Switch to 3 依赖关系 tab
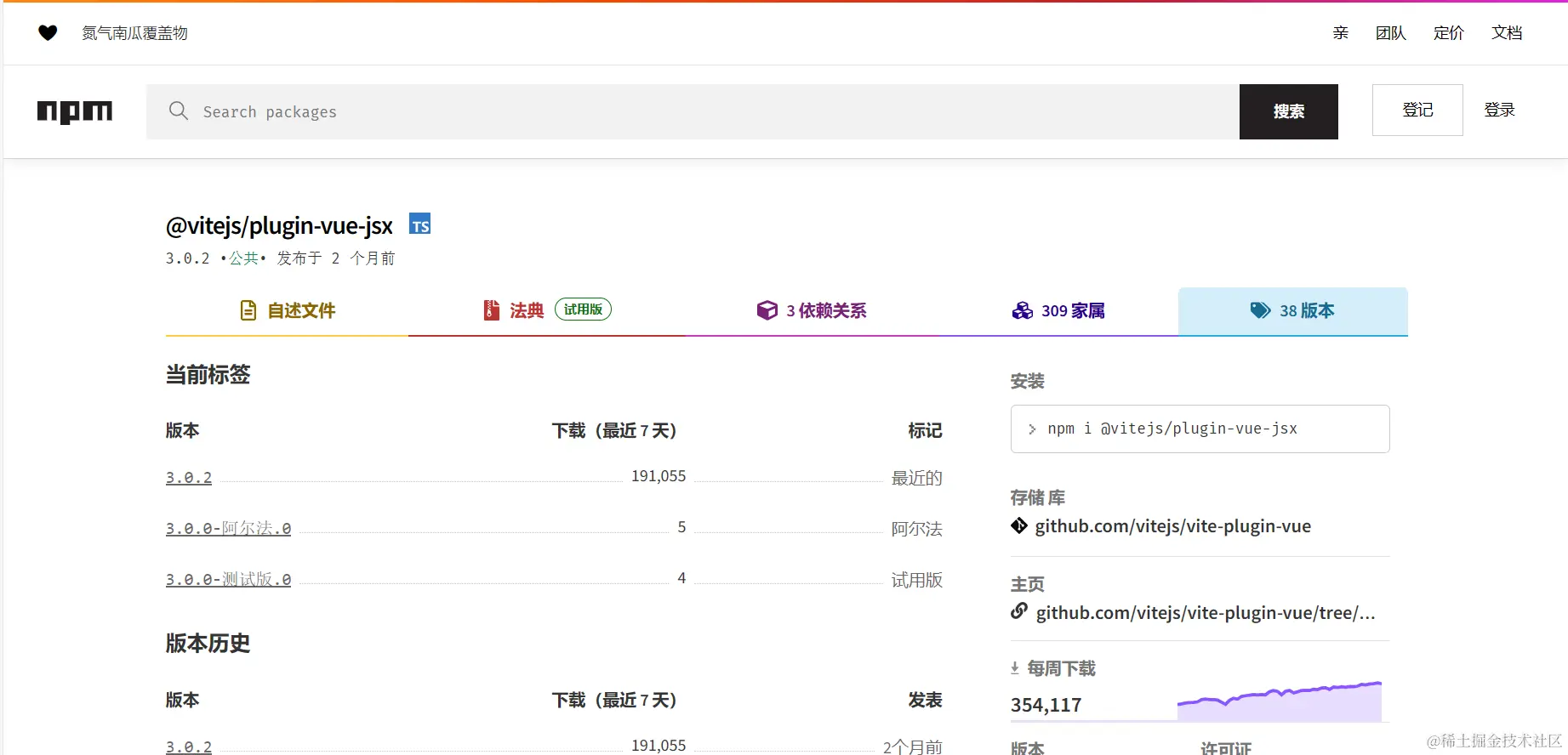The image size is (1568, 755). point(813,311)
